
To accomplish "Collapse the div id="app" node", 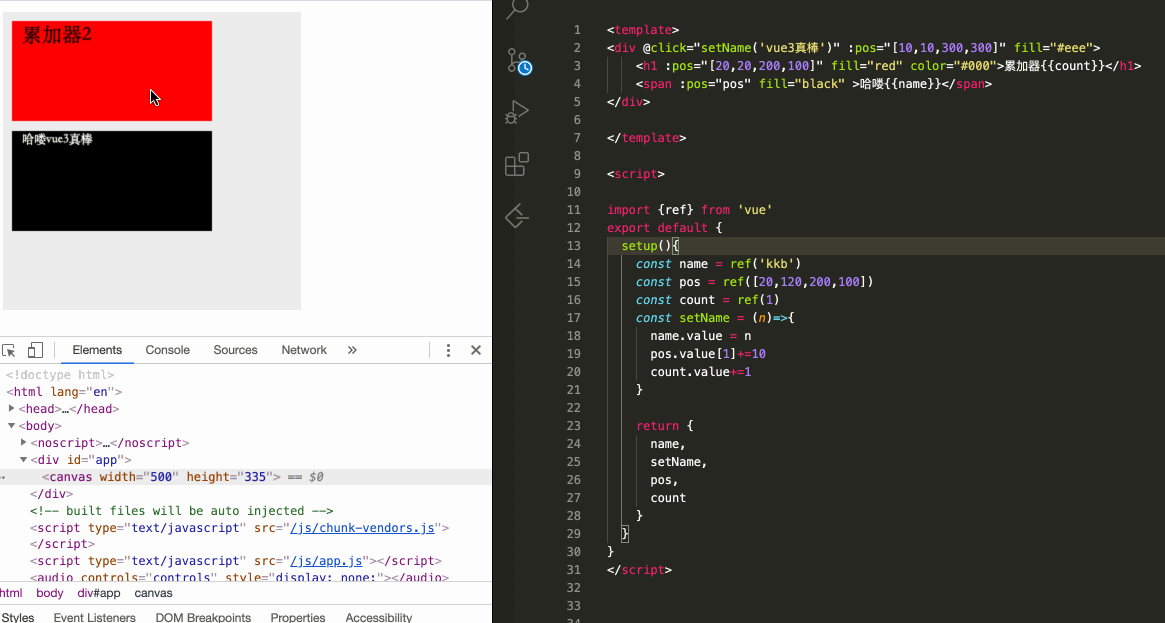I will pyautogui.click(x=24, y=460).
